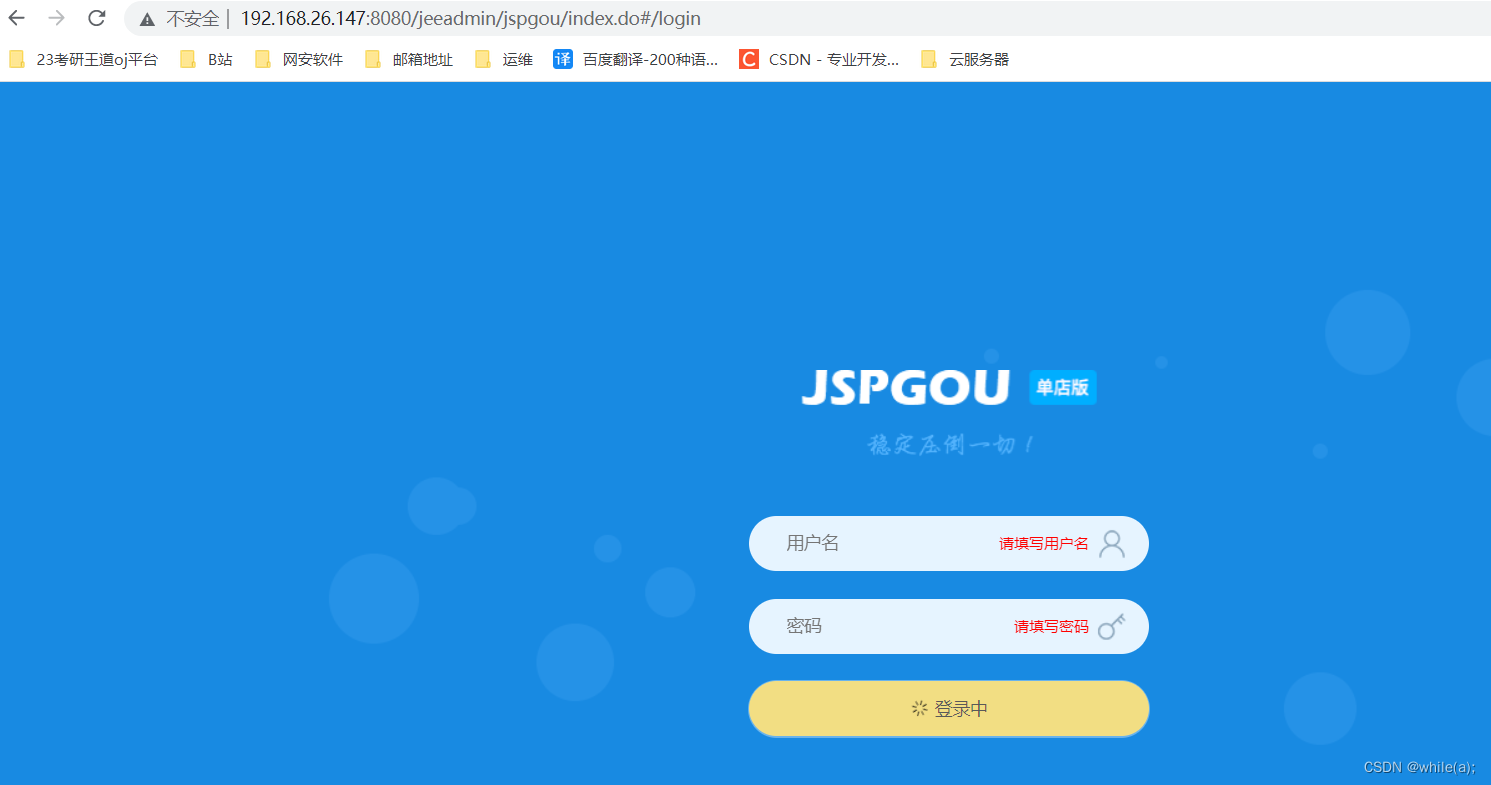This screenshot has height=785, width=1491.
Task: Click the browser back arrow
Action: 17,18
